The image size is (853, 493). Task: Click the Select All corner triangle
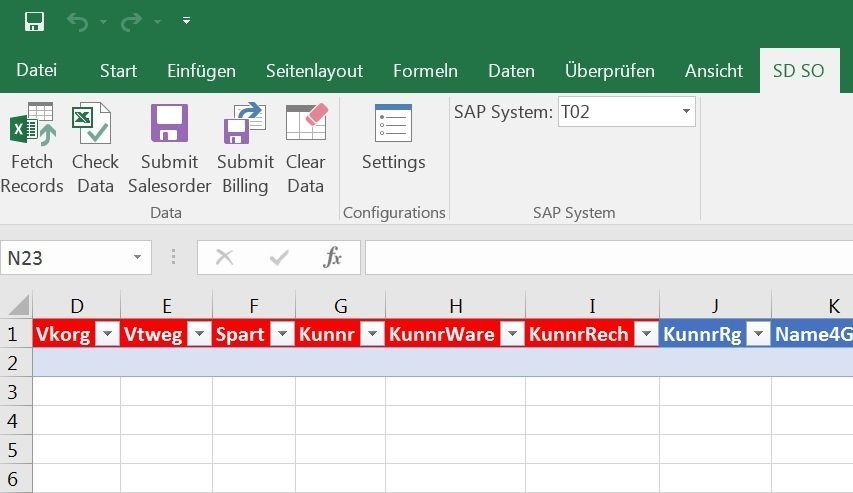[18, 305]
